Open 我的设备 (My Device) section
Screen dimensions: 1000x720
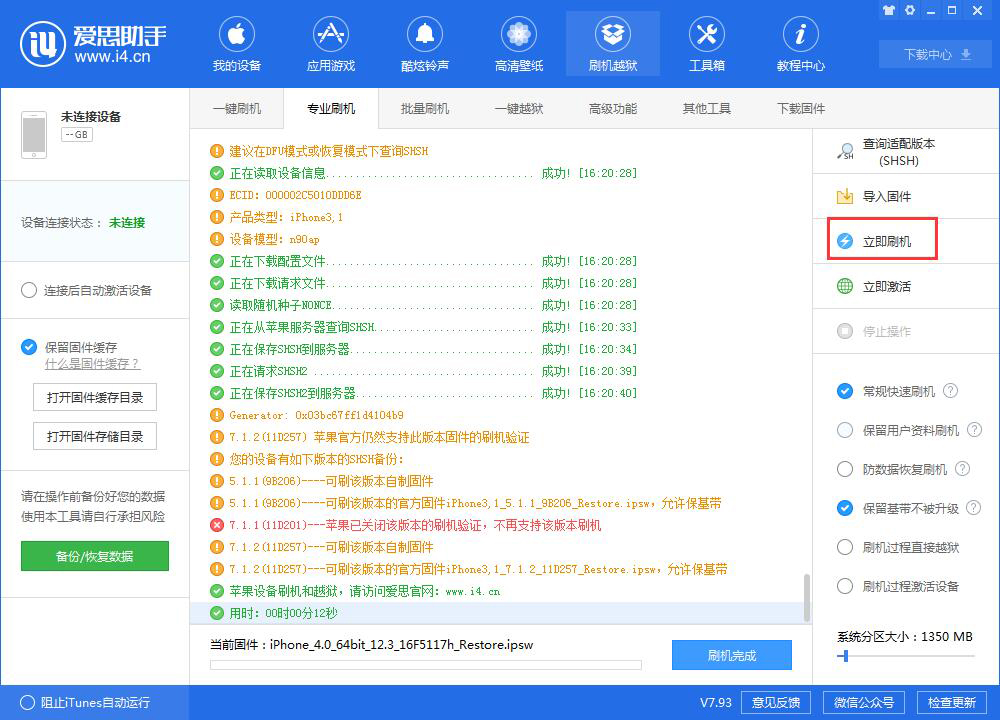click(x=237, y=45)
